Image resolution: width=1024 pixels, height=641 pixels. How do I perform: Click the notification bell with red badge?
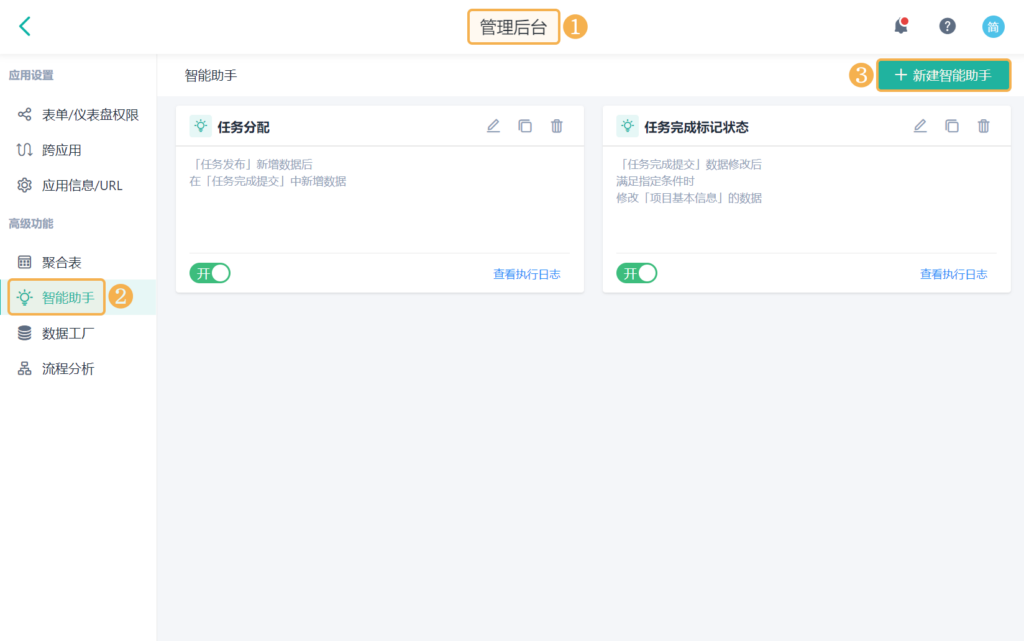click(899, 26)
